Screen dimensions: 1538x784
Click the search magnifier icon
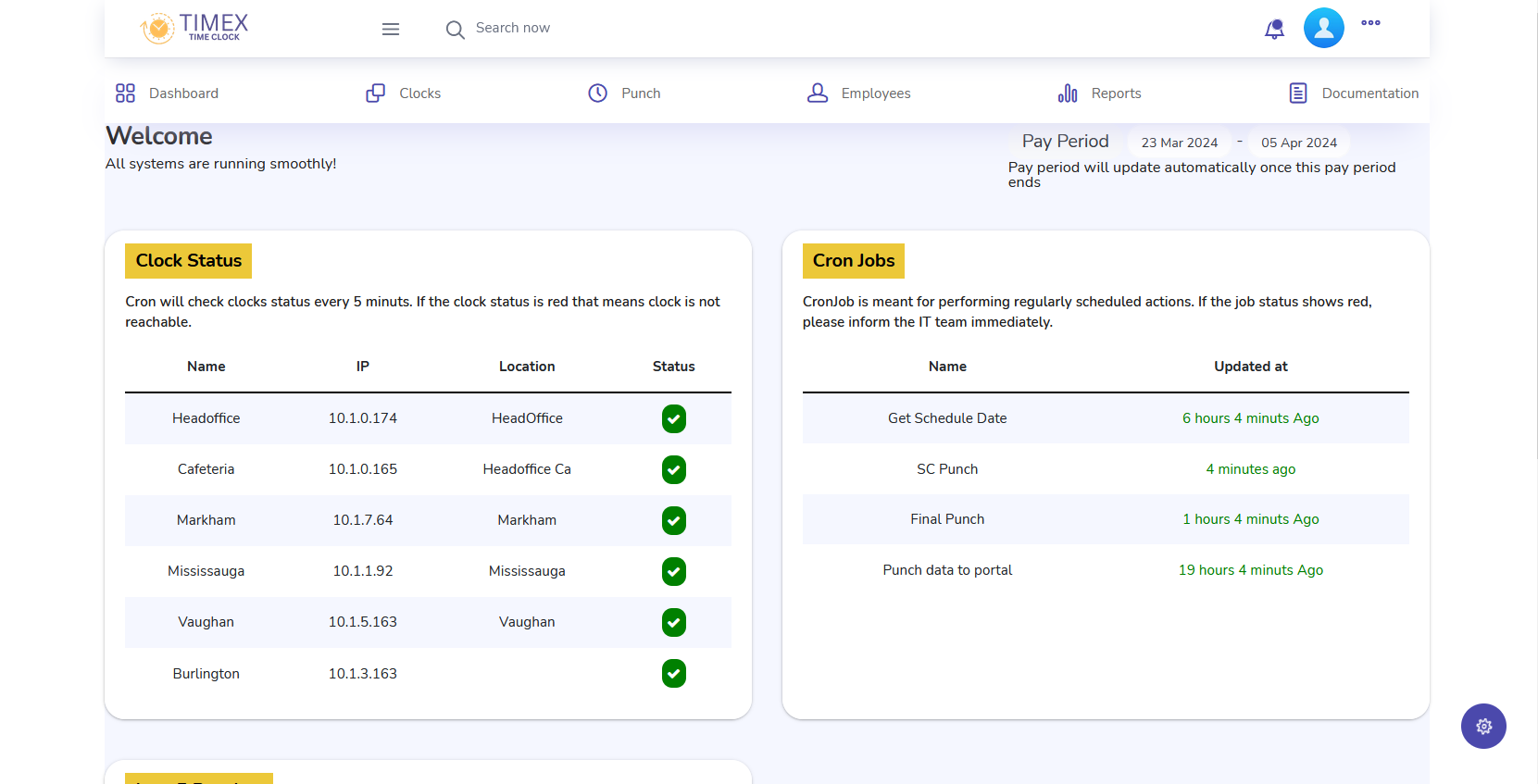pos(455,30)
